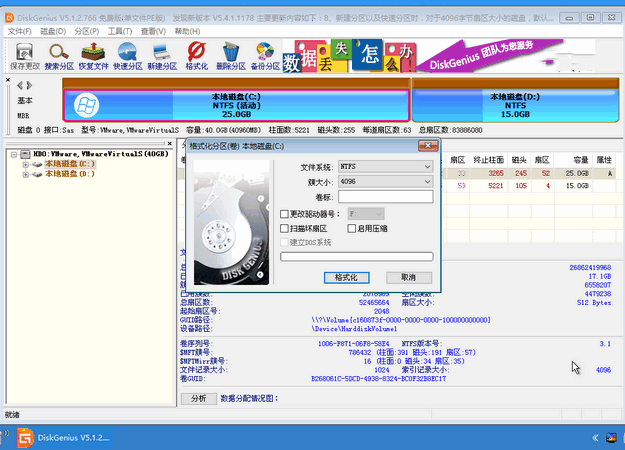Image resolution: width=625 pixels, height=450 pixels.
Task: Click the red Format (格式化) toolbar icon
Action: (197, 56)
